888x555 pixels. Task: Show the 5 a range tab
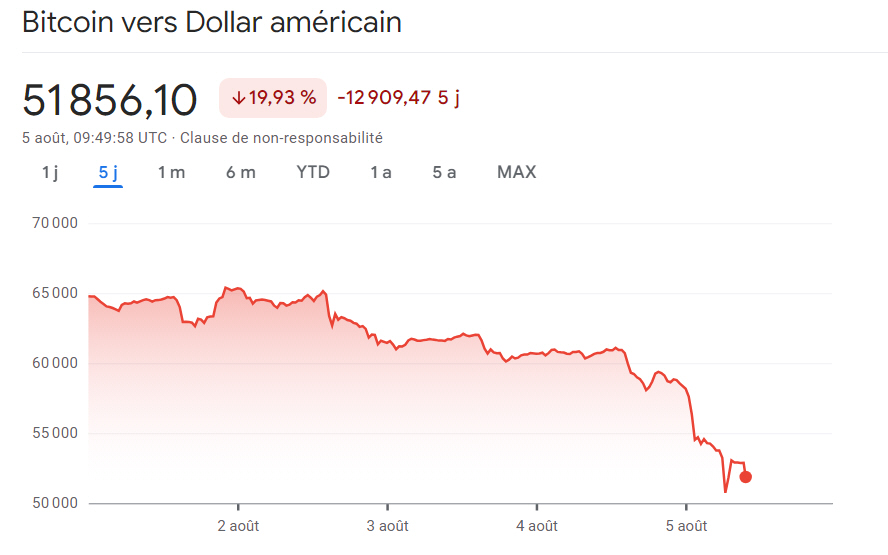click(x=444, y=172)
